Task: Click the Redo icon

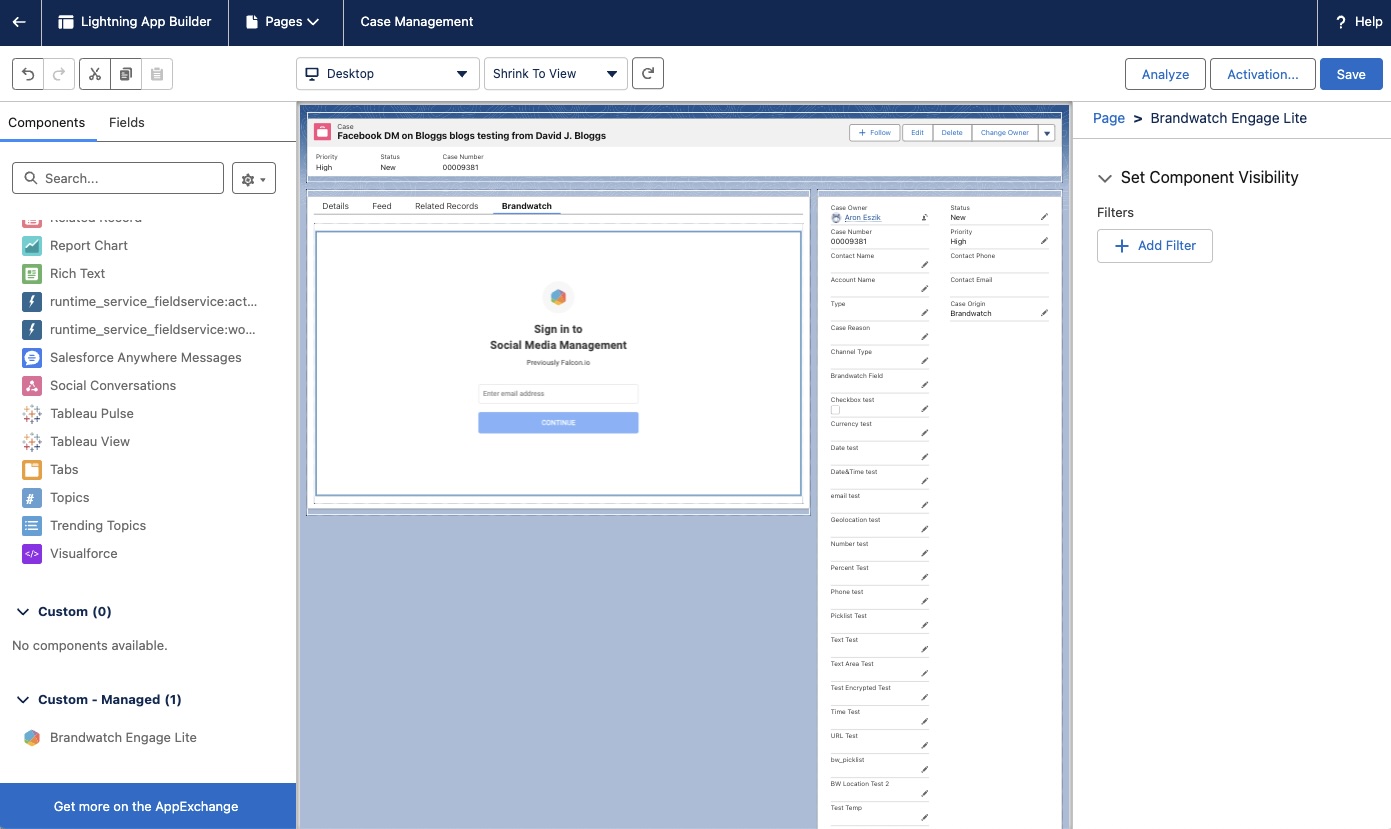Action: tap(60, 74)
